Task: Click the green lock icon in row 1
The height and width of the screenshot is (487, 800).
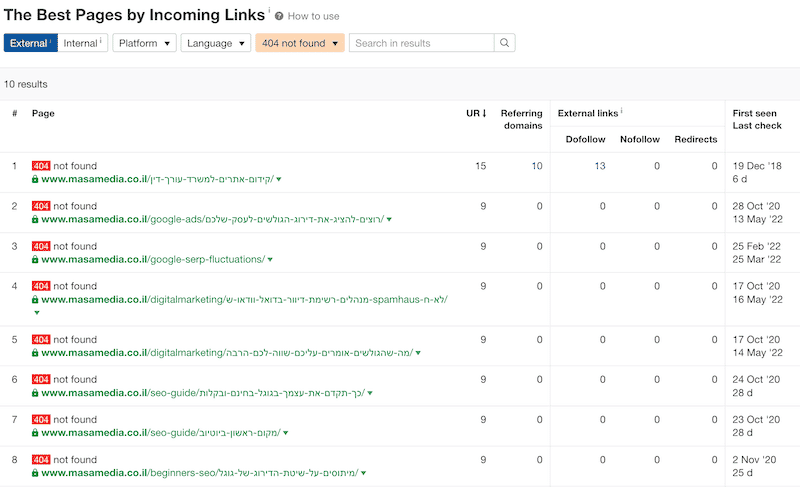Action: [x=35, y=179]
